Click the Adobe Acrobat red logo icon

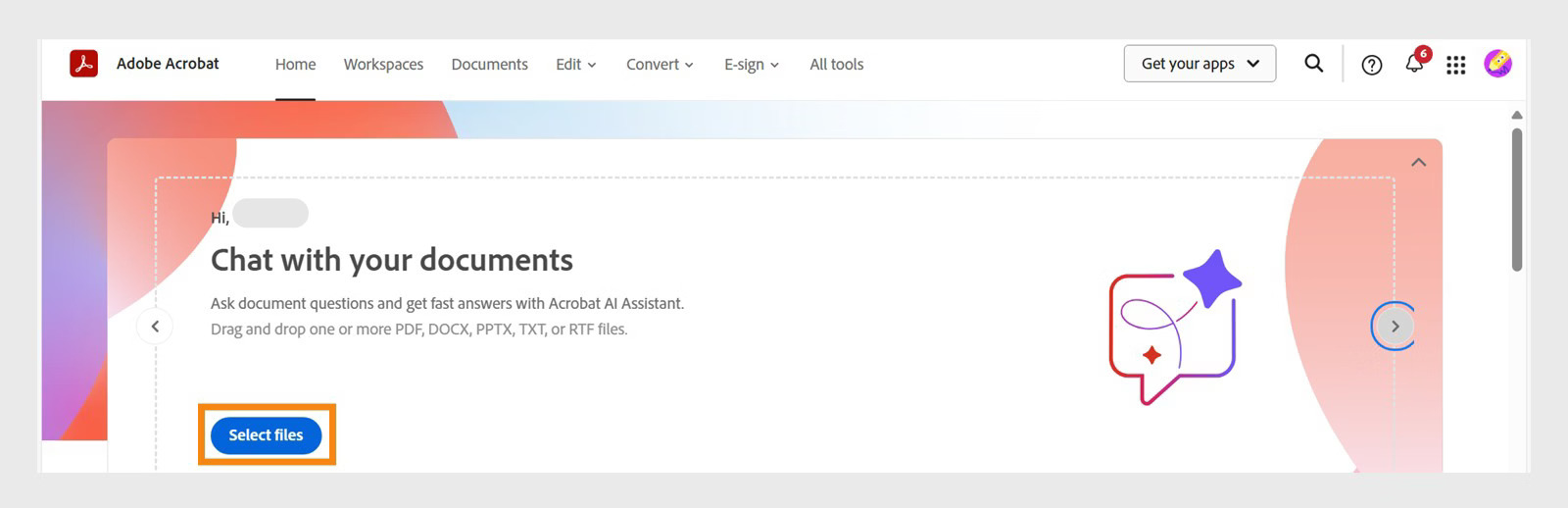tap(84, 64)
